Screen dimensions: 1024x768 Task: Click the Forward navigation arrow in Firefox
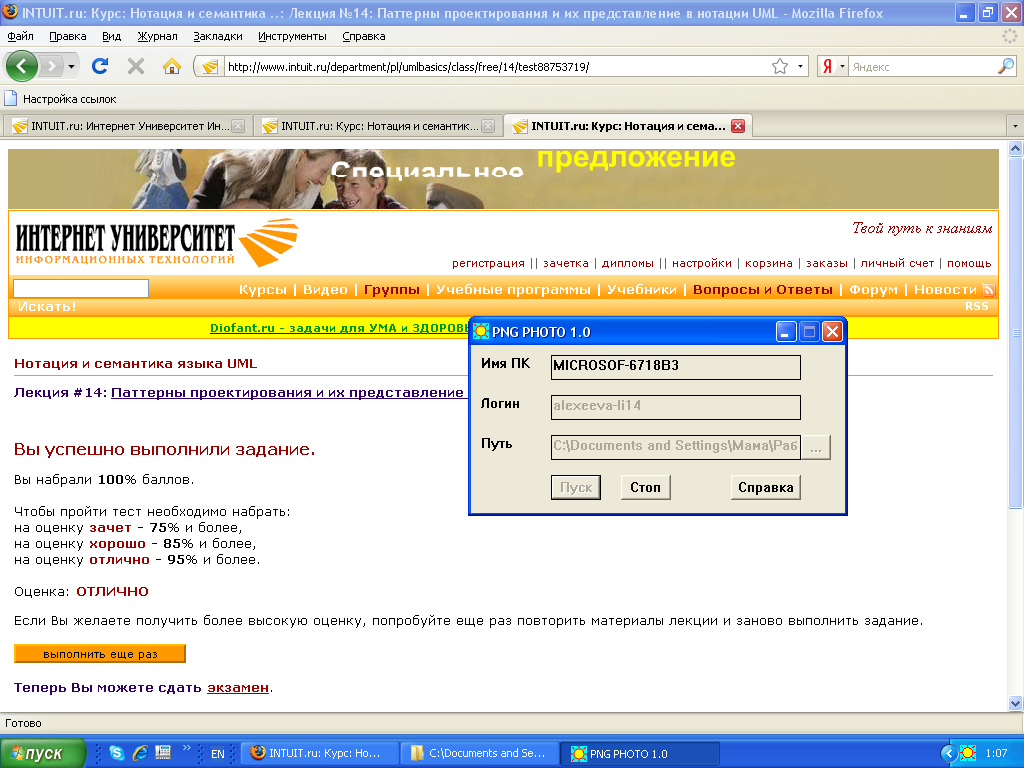tap(51, 66)
